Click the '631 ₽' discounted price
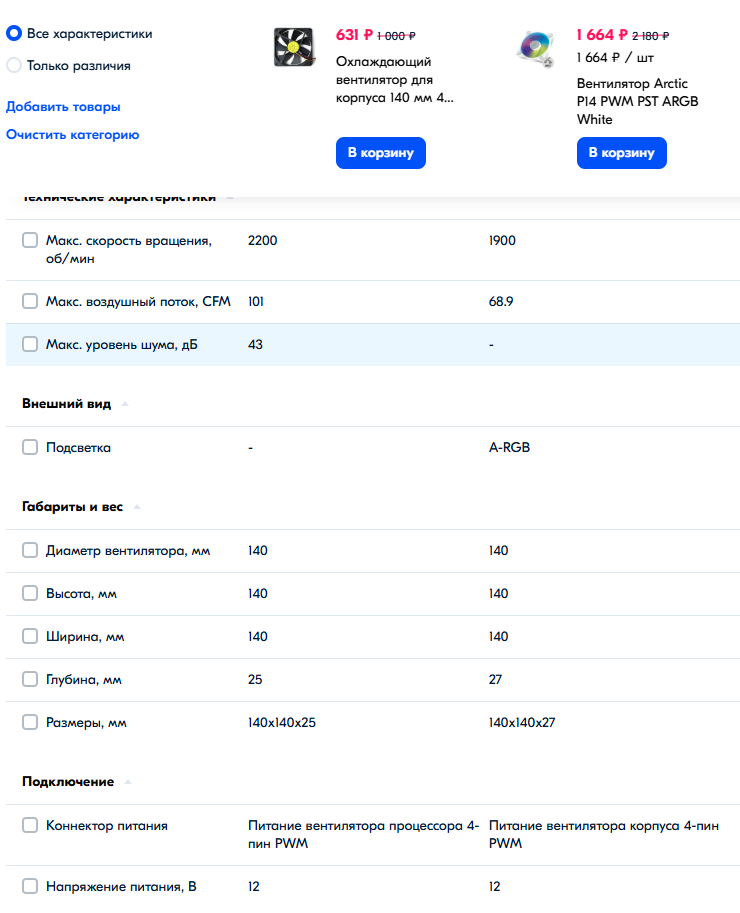740x913 pixels. (x=354, y=35)
